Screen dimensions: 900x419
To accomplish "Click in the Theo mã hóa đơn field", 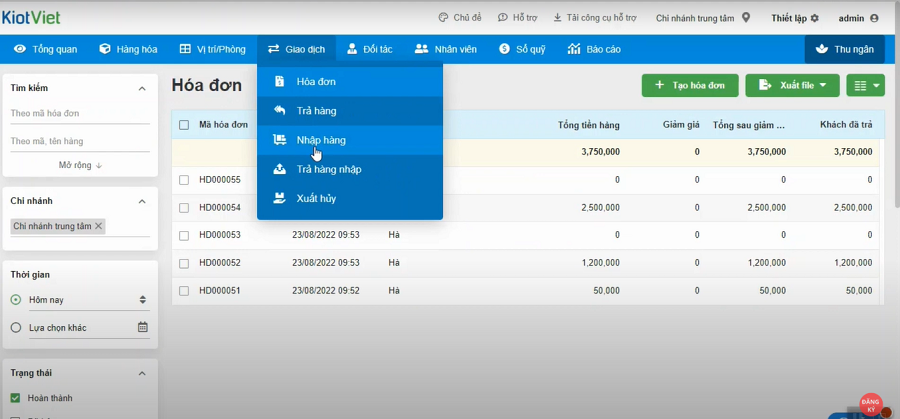I will (80, 114).
